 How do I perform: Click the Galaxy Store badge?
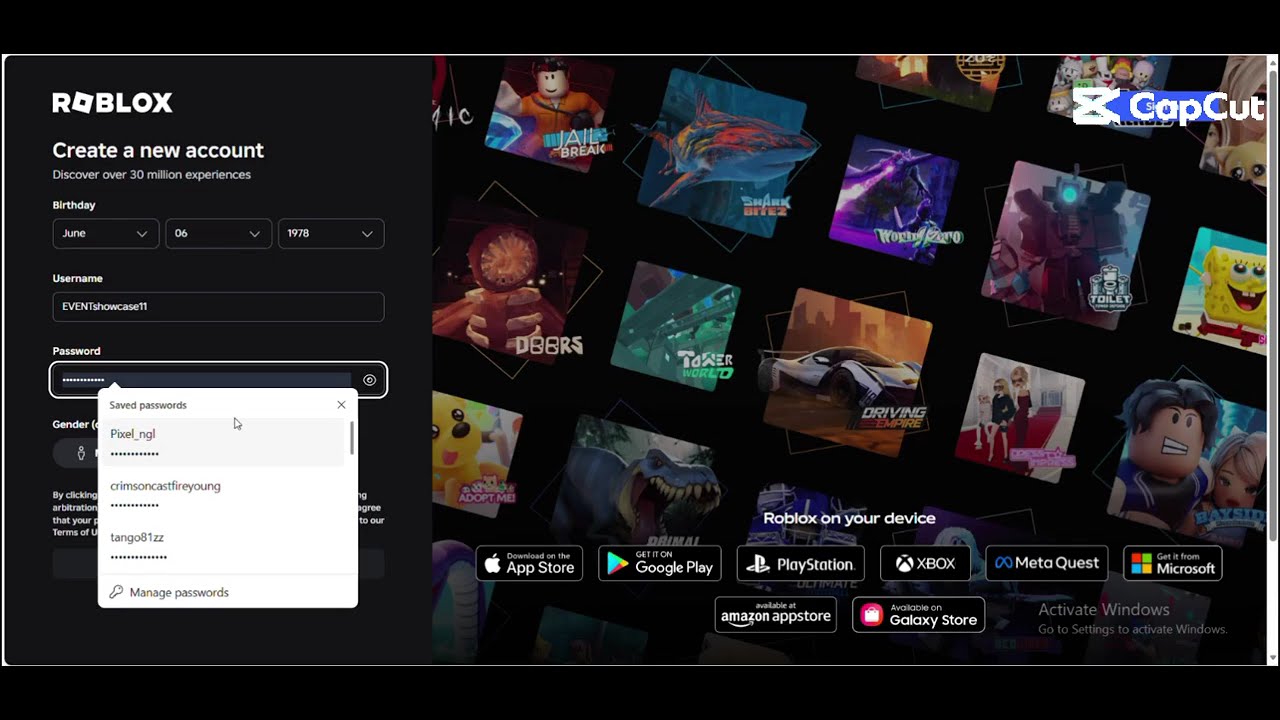click(x=919, y=615)
